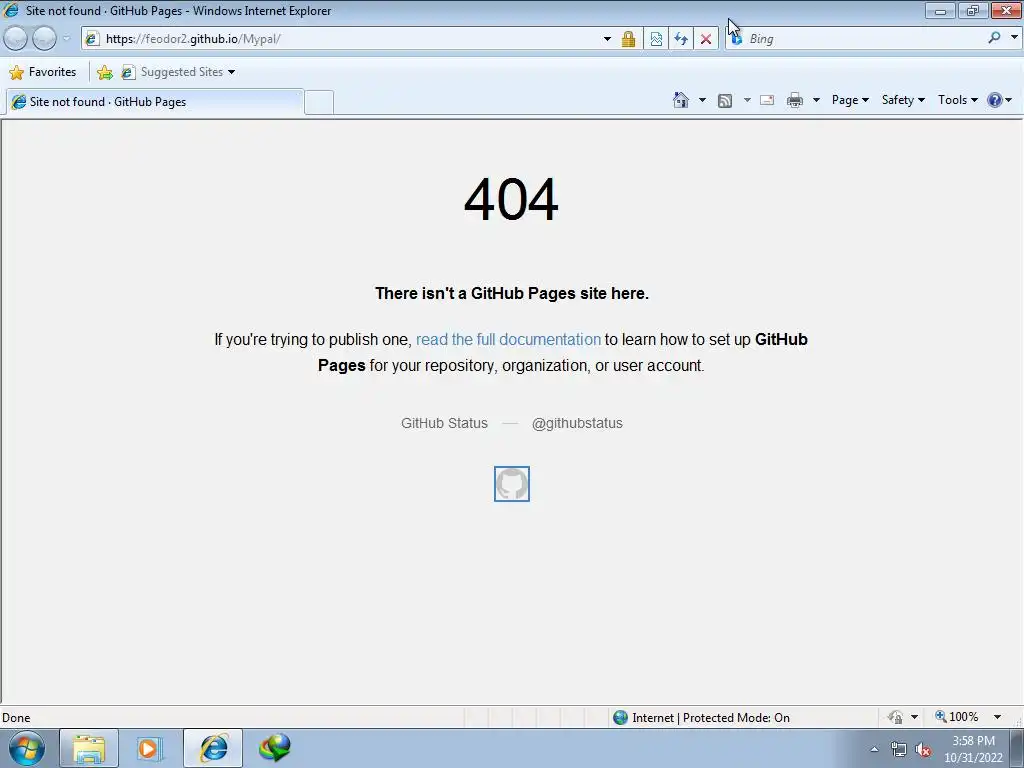The height and width of the screenshot is (768, 1024).
Task: Click the RSS Feeds icon
Action: tap(725, 100)
